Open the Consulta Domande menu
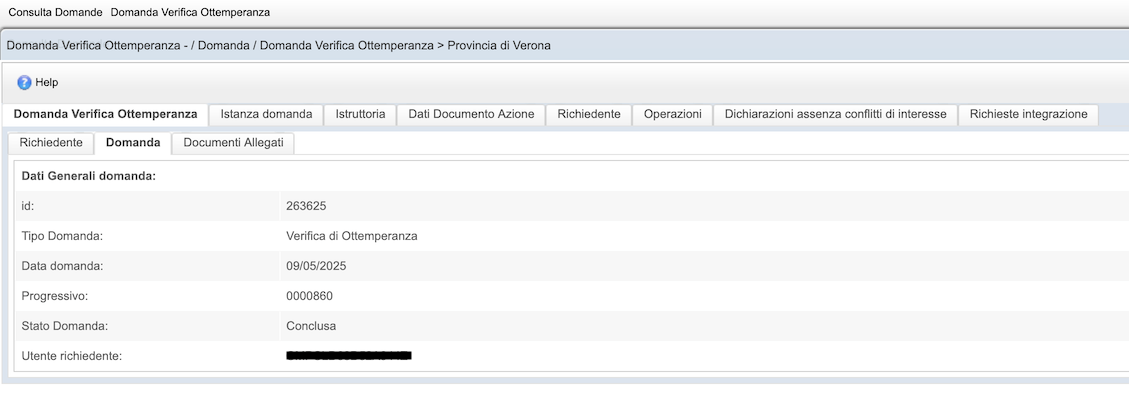Viewport: 1129px width, 404px height. (x=55, y=13)
